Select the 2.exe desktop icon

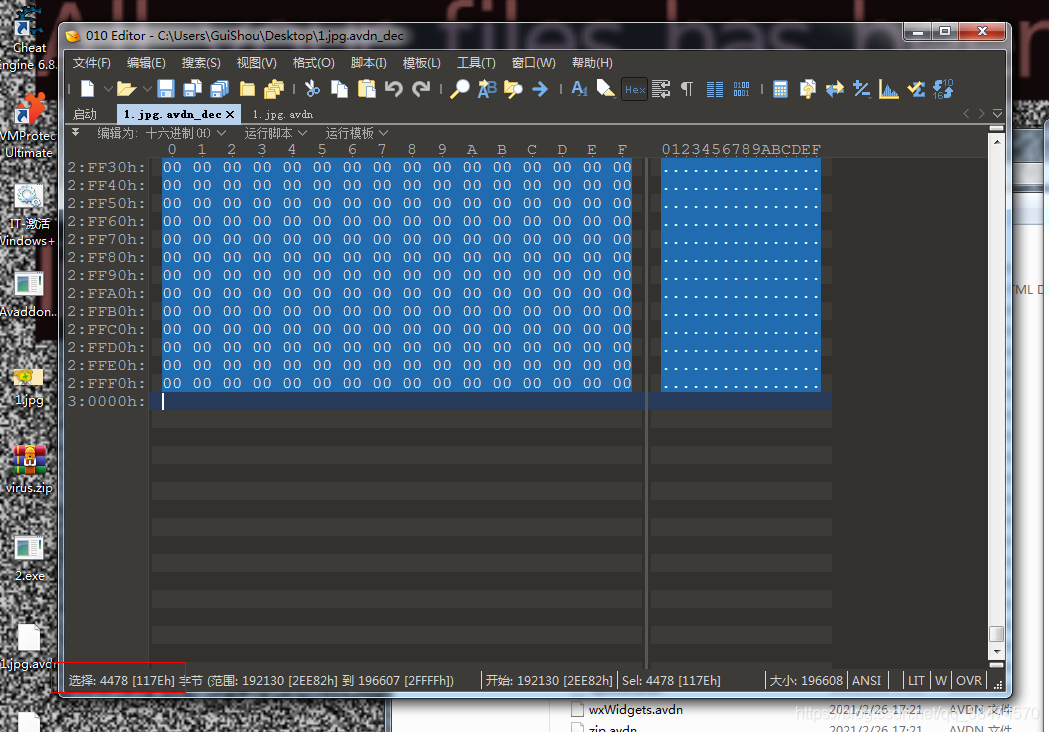tap(29, 557)
